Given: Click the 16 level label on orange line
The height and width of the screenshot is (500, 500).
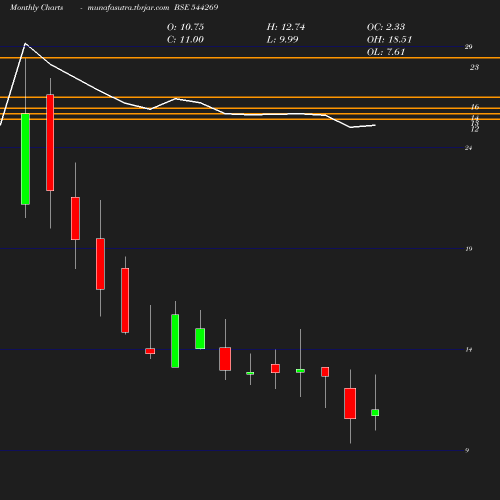Looking at the screenshot, I should (475, 107).
